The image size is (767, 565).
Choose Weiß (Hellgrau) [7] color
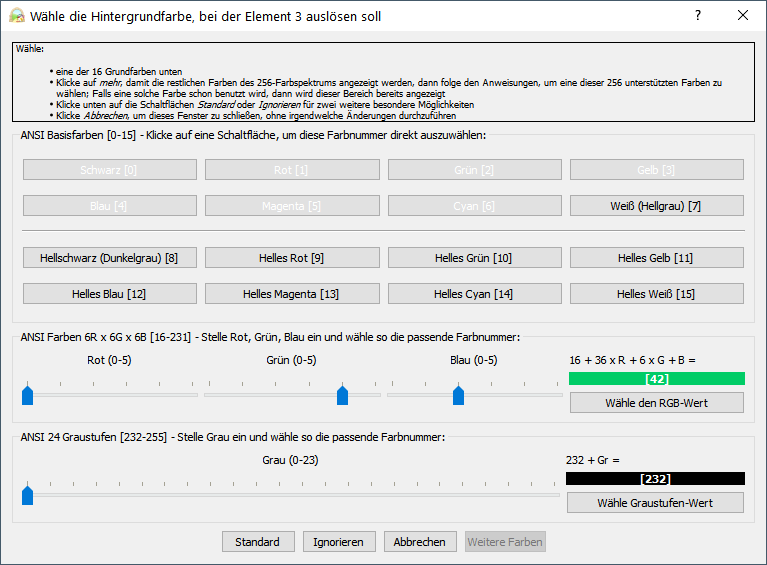click(656, 206)
